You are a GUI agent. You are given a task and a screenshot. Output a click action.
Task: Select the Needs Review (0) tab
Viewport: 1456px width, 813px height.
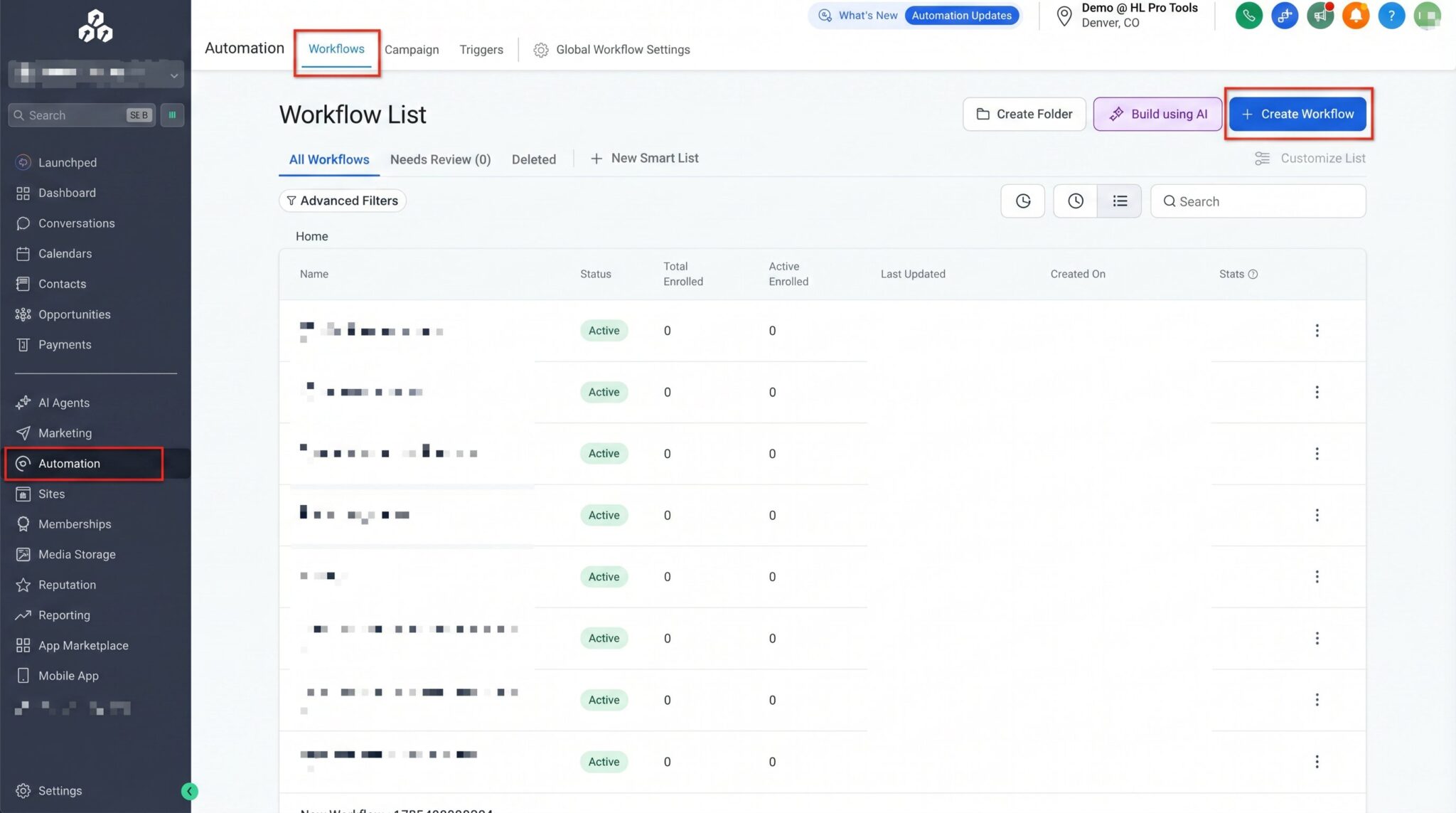440,160
